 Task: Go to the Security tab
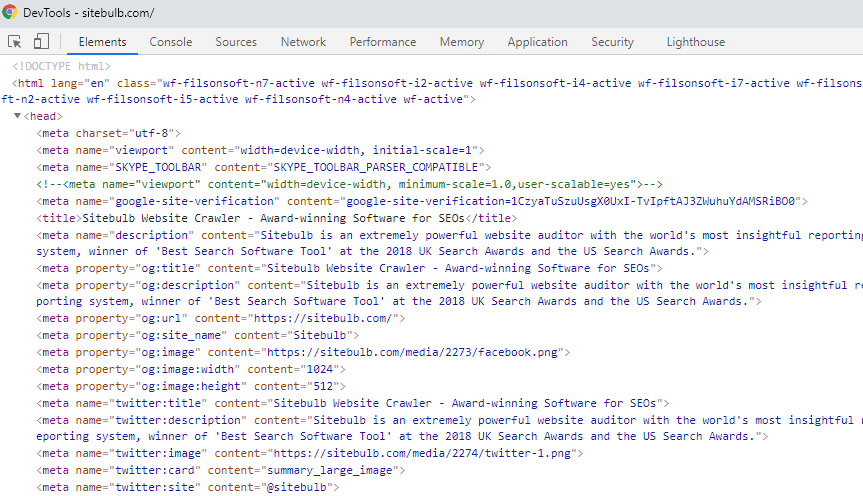coord(613,42)
